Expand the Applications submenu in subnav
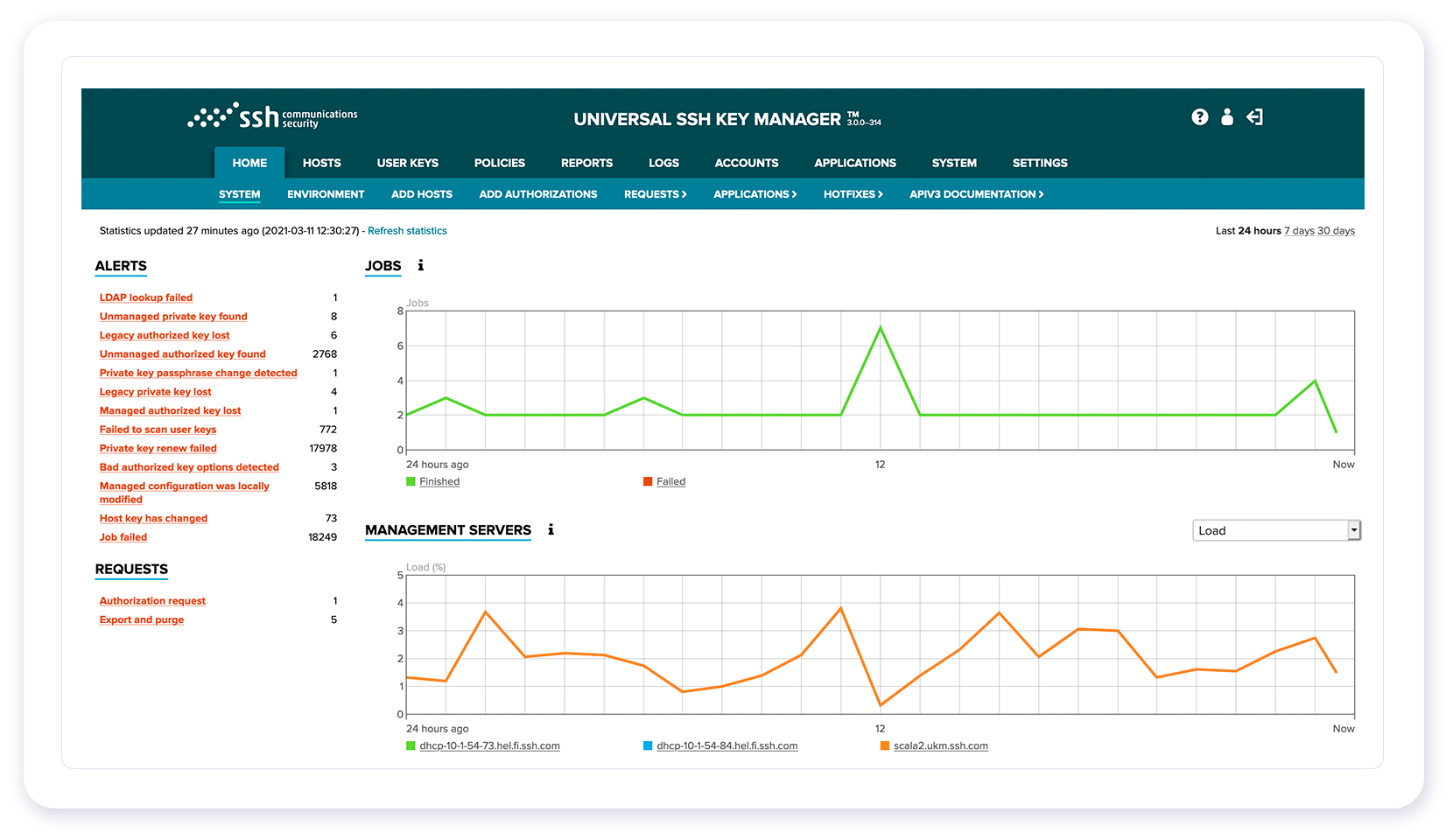This screenshot has width=1453, height=840. (x=755, y=194)
